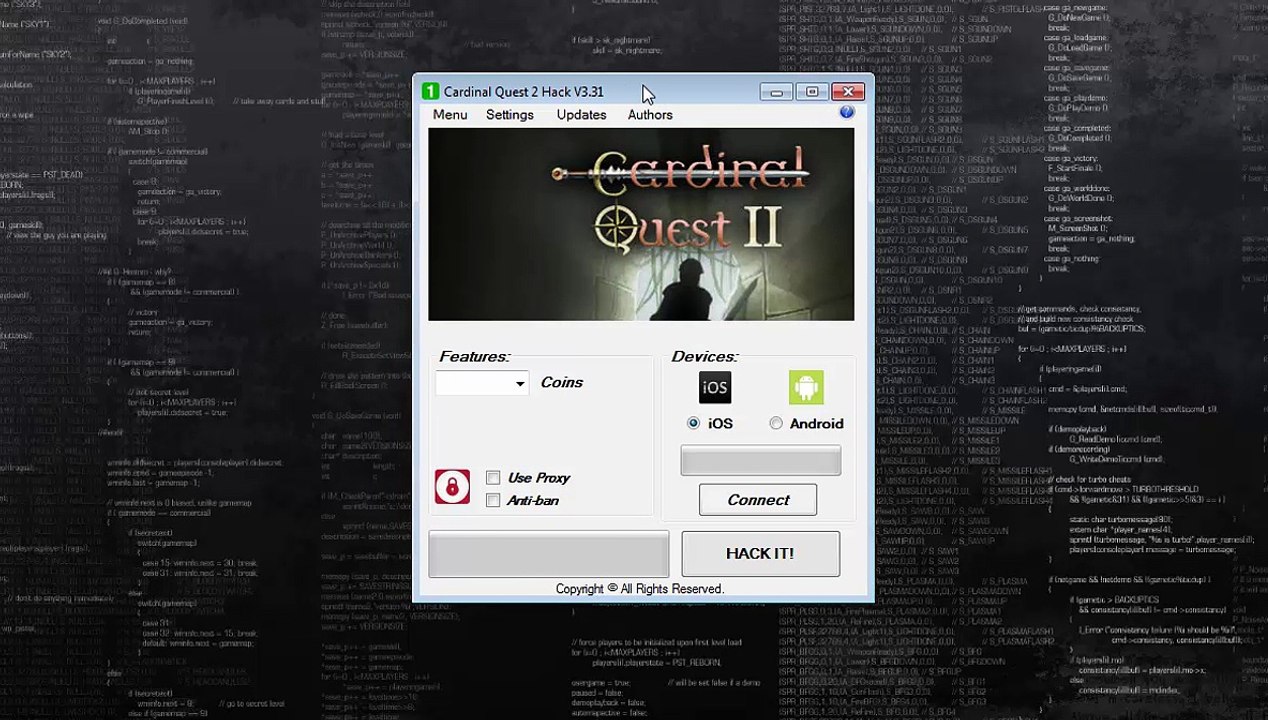Click the HACK IT! button
The image size is (1268, 720).
click(x=760, y=553)
